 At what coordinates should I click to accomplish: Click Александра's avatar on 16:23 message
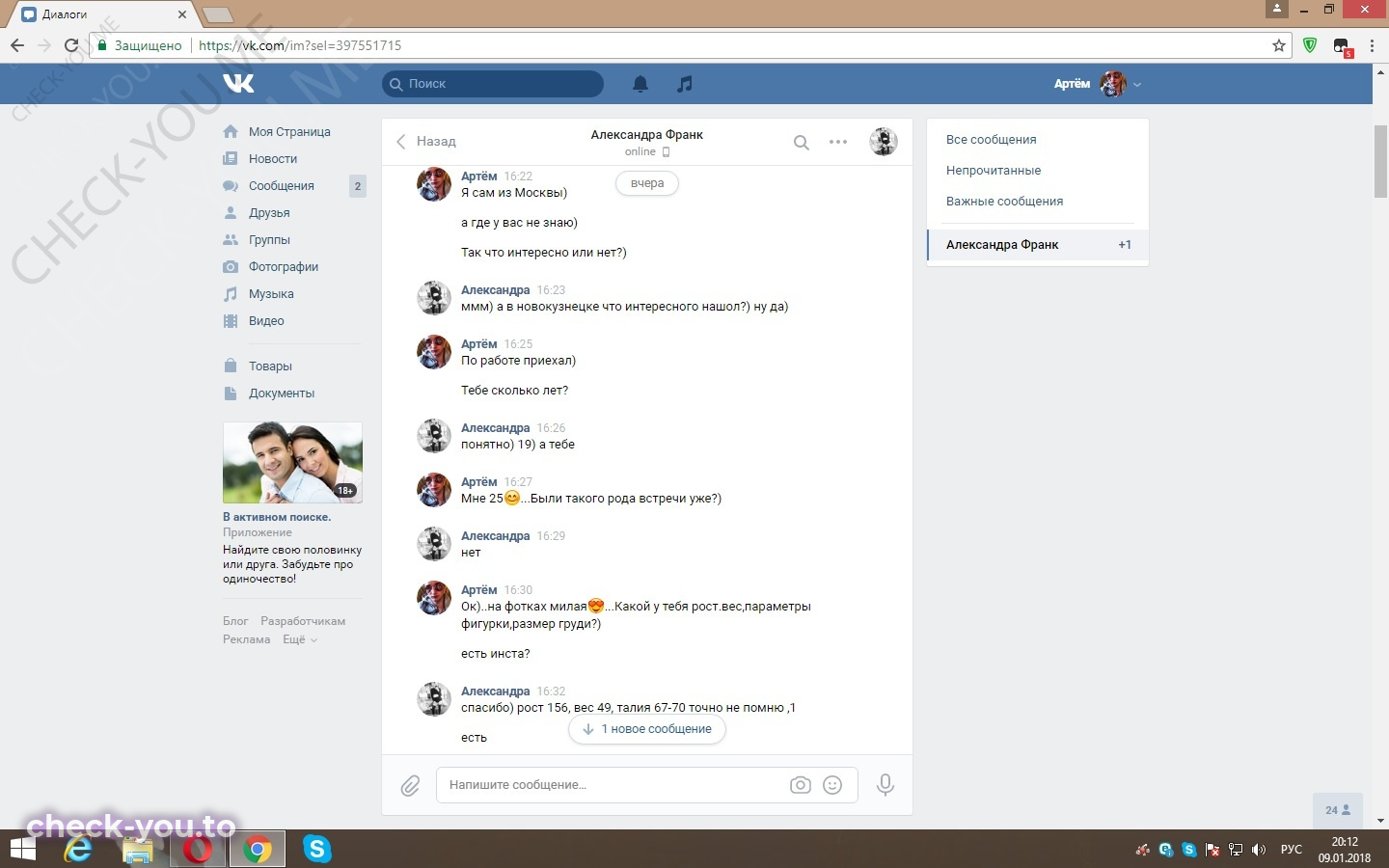pos(434,298)
